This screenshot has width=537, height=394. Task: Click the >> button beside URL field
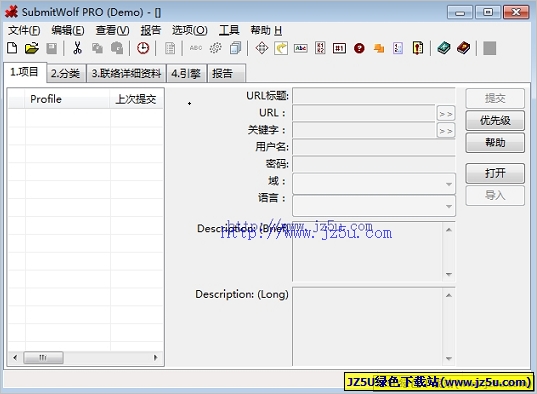pyautogui.click(x=446, y=114)
